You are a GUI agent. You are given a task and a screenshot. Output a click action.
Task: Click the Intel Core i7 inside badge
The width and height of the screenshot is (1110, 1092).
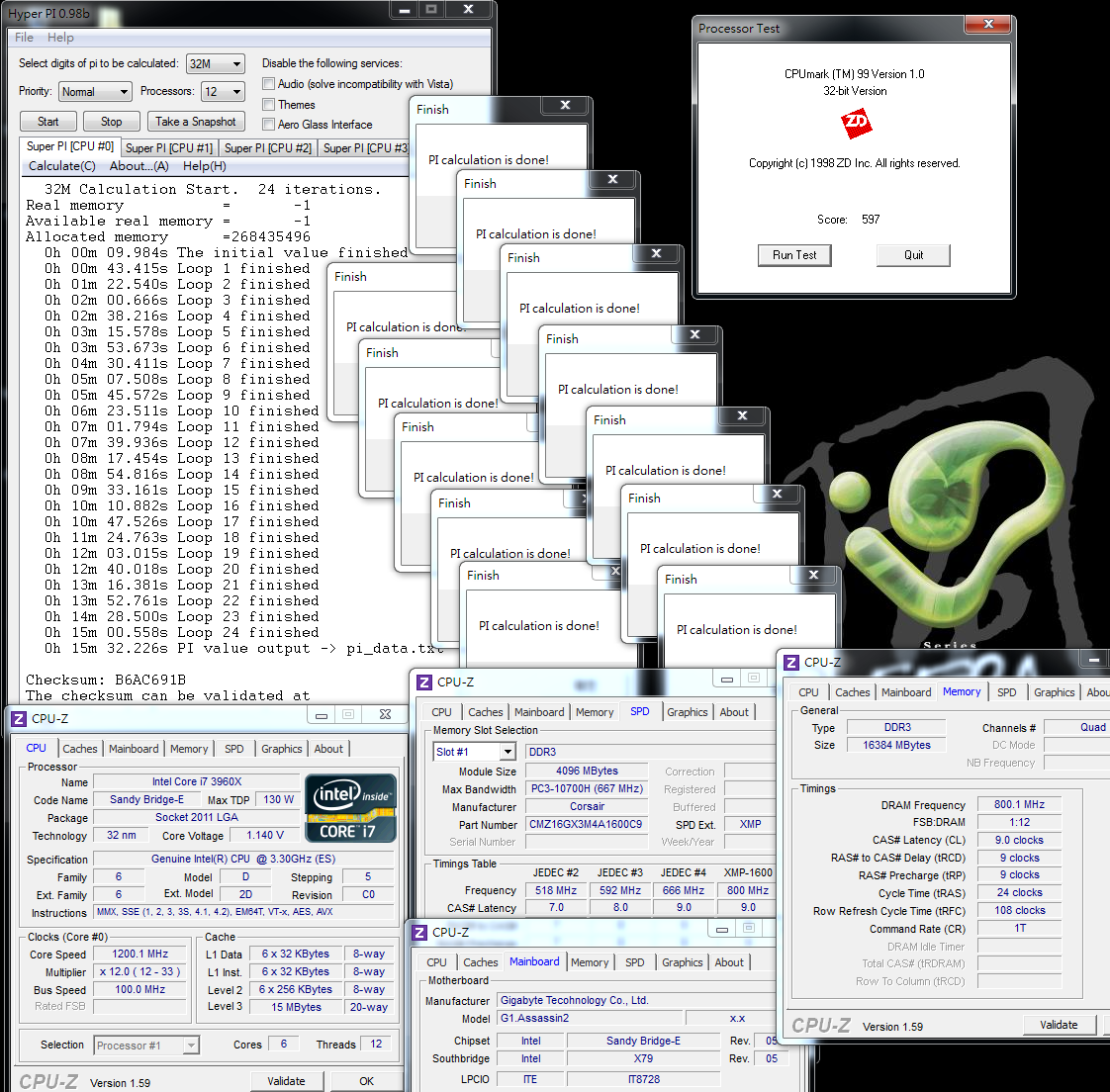pos(350,807)
